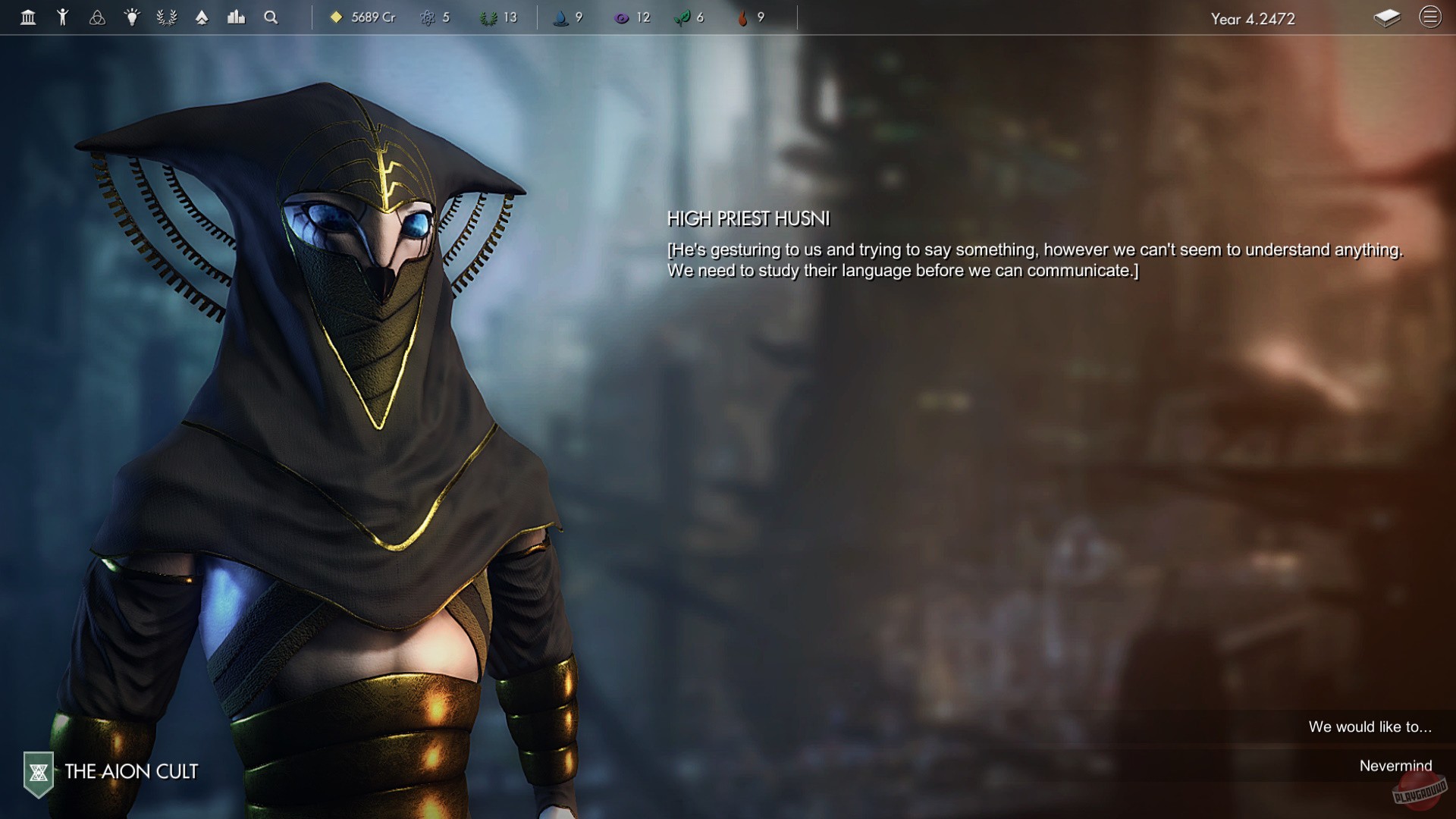Screen dimensions: 1456x819
Task: Choose the Nevermind dialogue option
Action: (x=1395, y=765)
